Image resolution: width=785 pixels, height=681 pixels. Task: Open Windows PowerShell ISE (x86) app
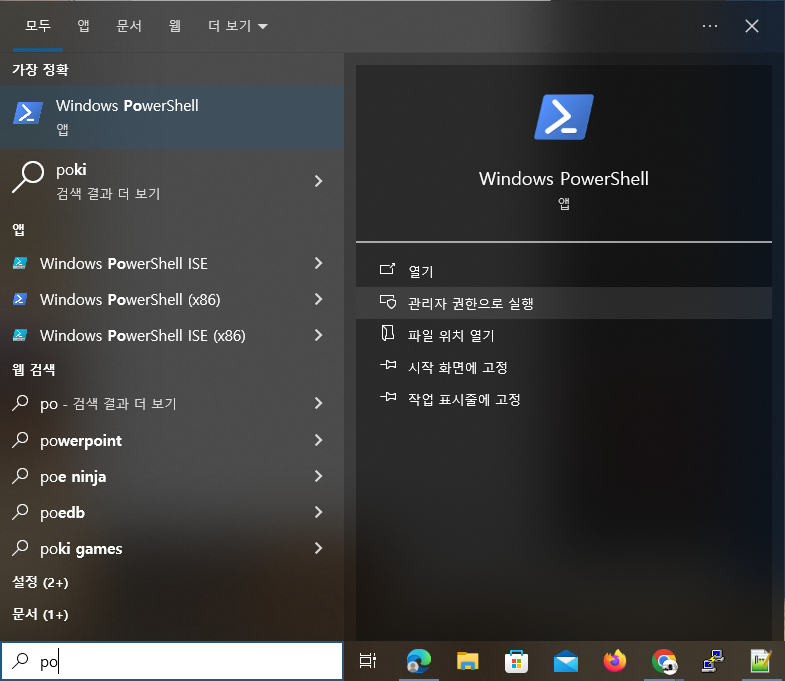172,335
